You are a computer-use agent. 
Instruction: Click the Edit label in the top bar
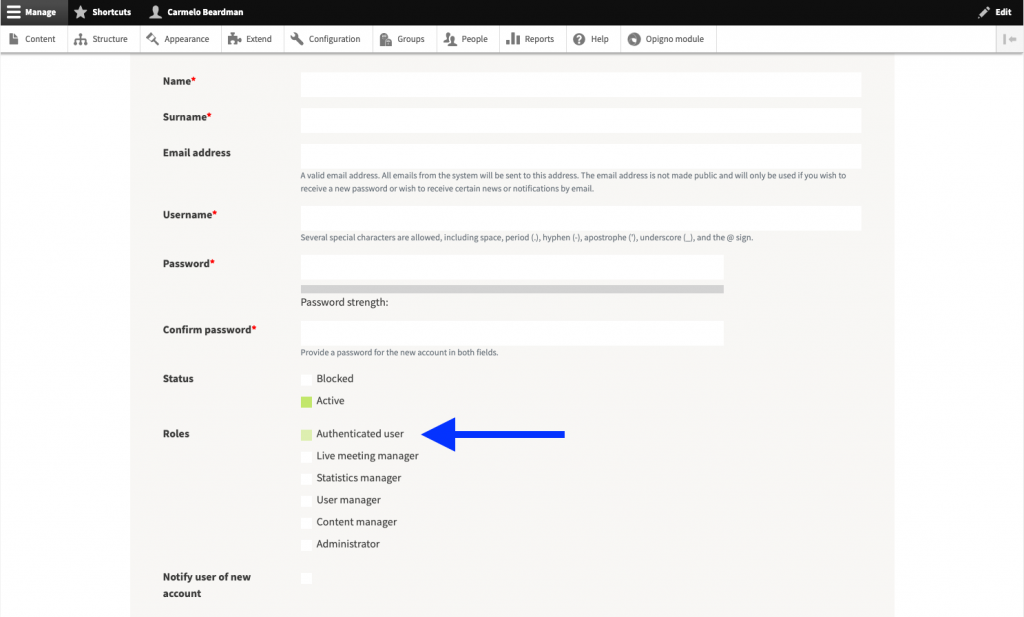coord(1003,12)
